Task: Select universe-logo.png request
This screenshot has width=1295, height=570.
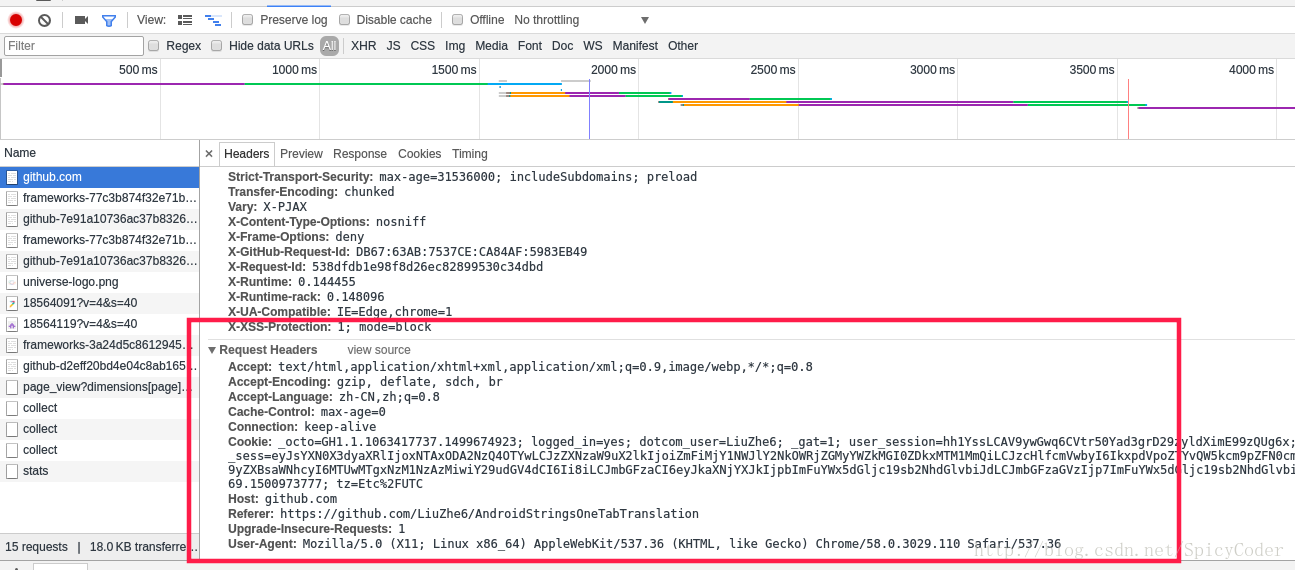Action: (100, 282)
